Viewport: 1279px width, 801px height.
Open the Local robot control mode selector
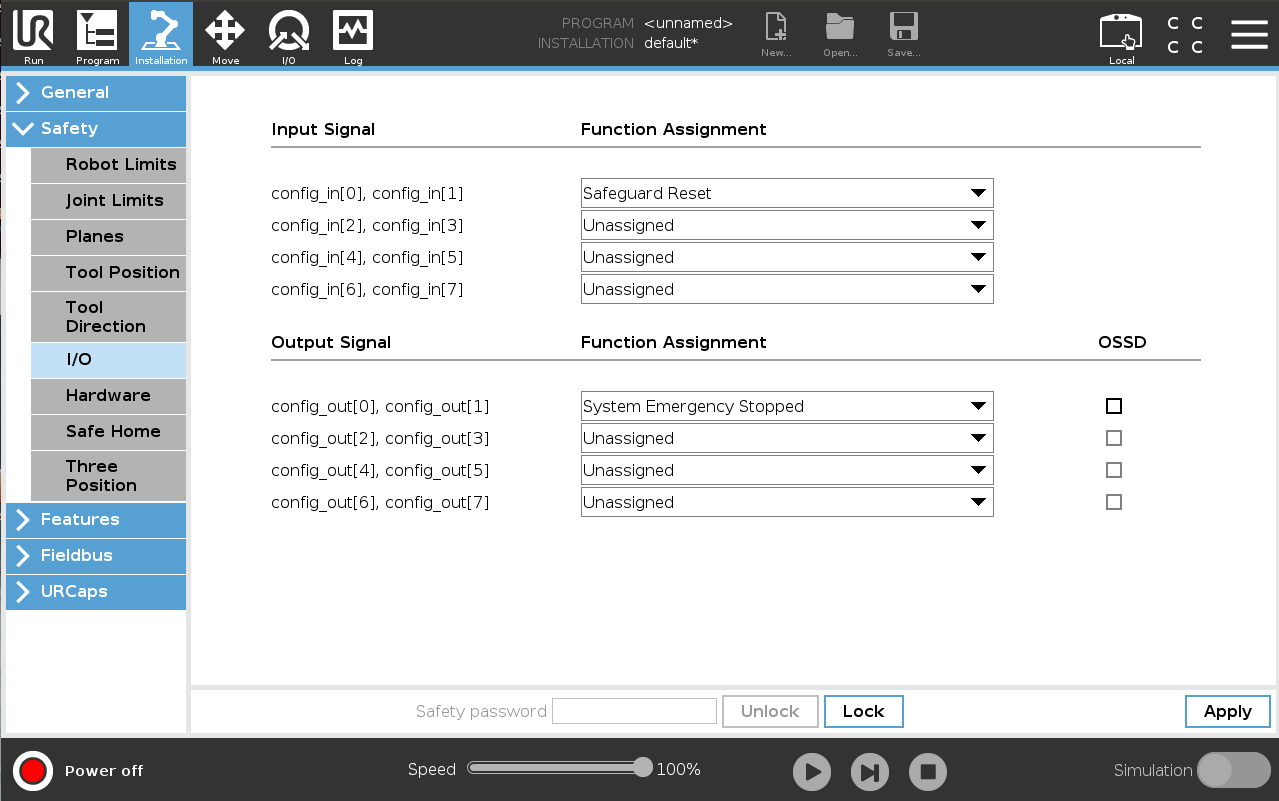[x=1120, y=35]
